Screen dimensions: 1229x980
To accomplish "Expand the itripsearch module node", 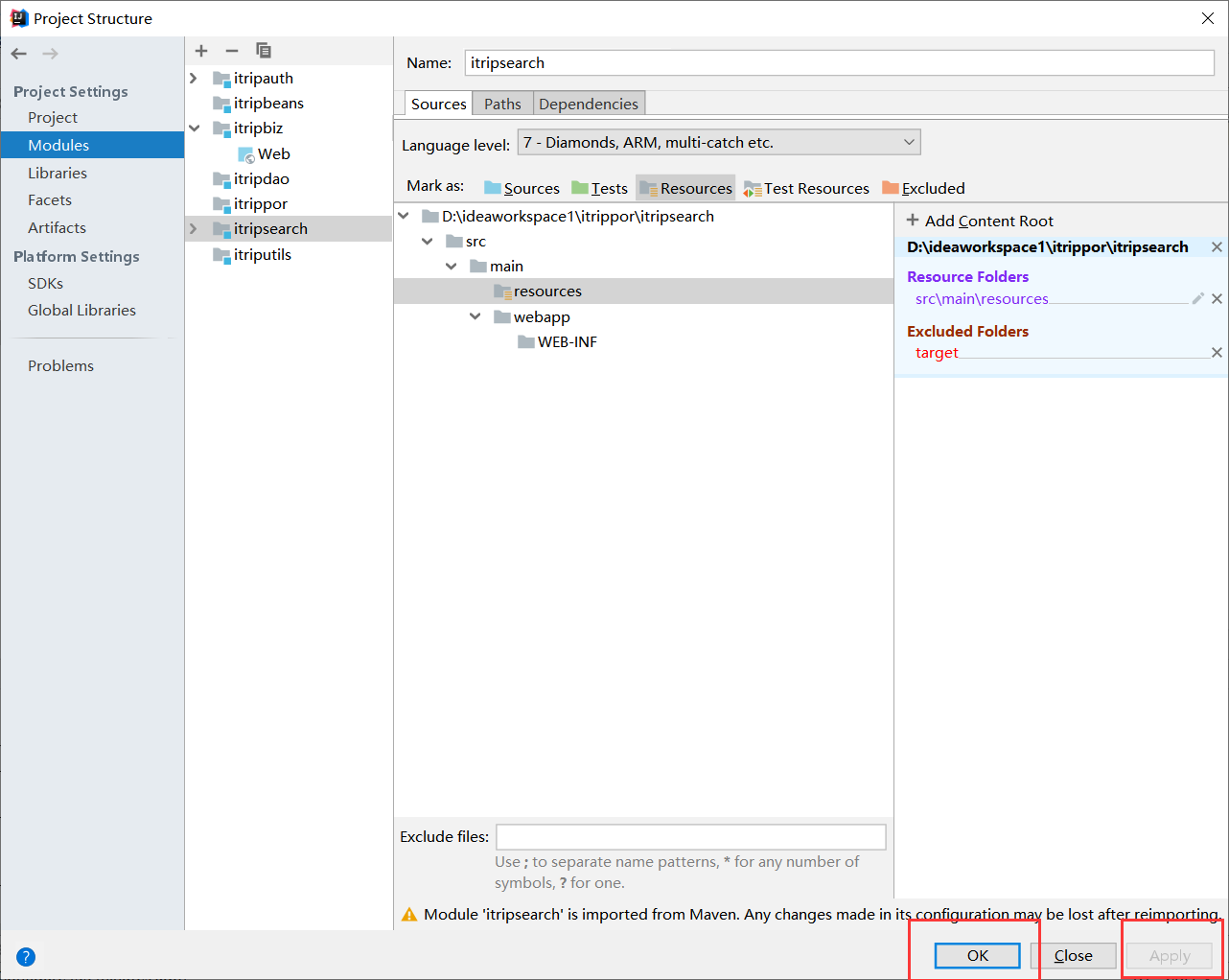I will pos(194,229).
